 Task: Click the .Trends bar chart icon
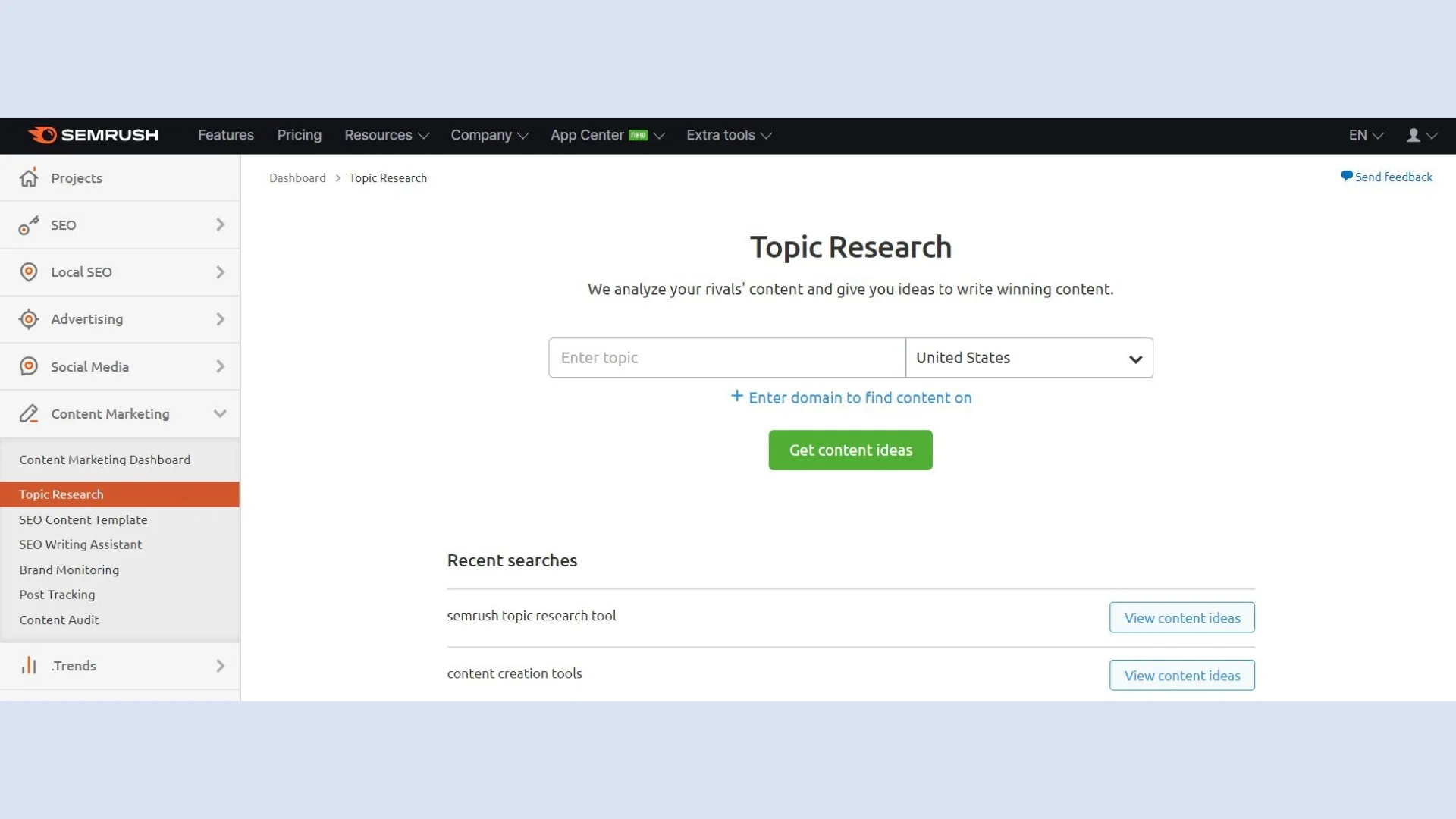coord(29,665)
